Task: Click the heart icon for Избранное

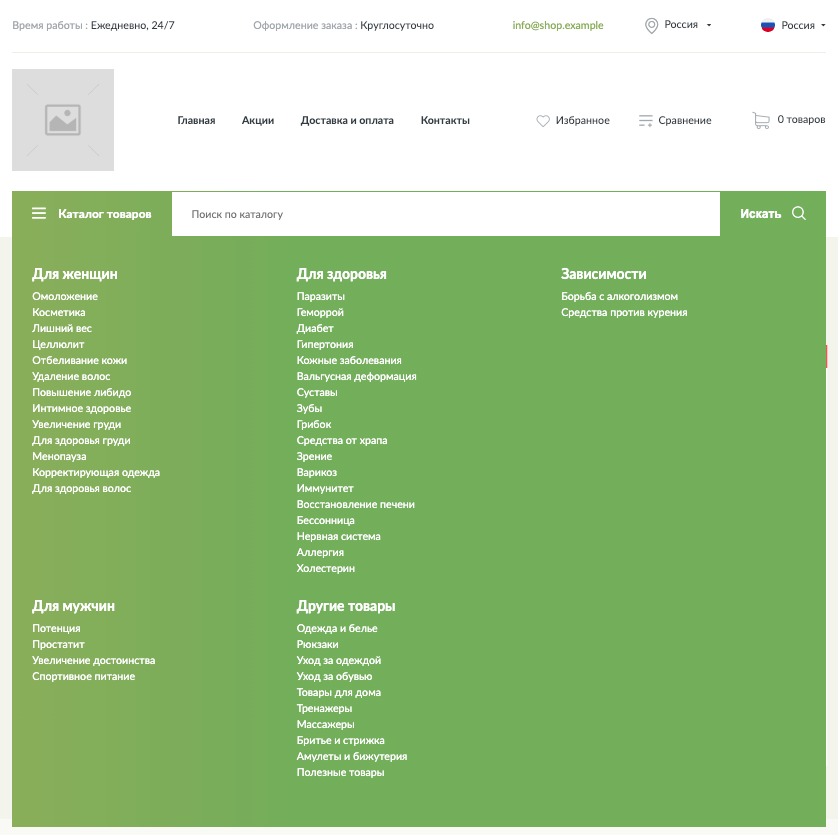Action: pos(543,121)
